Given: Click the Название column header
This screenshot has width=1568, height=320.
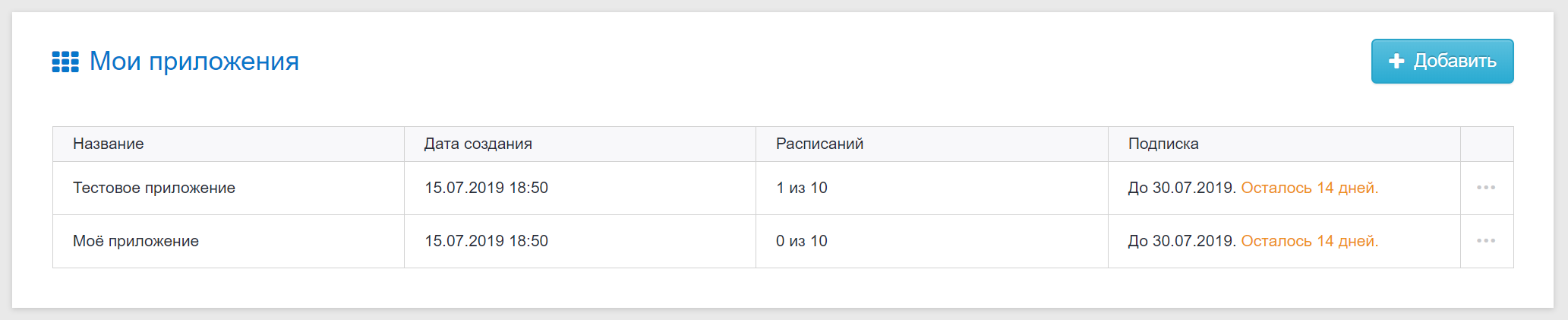Looking at the screenshot, I should (109, 144).
